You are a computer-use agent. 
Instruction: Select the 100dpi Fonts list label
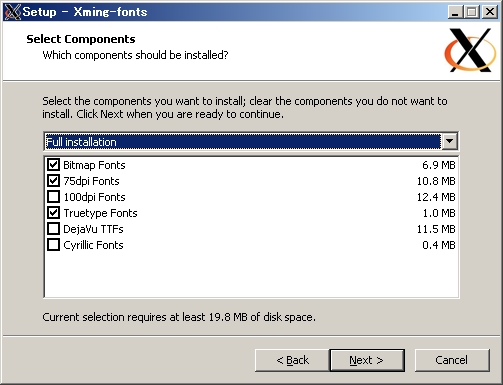point(94,197)
